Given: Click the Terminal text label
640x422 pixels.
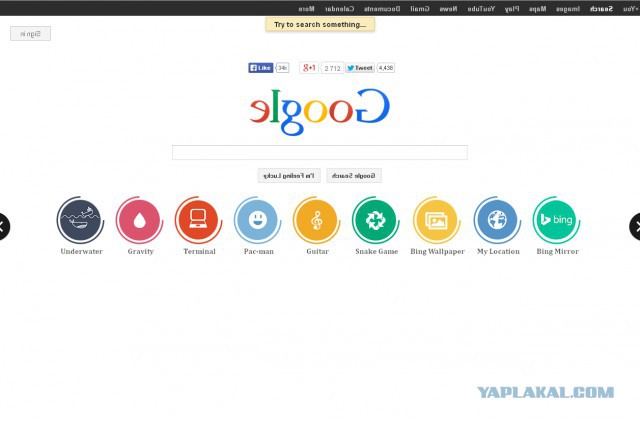Looking at the screenshot, I should tap(199, 251).
